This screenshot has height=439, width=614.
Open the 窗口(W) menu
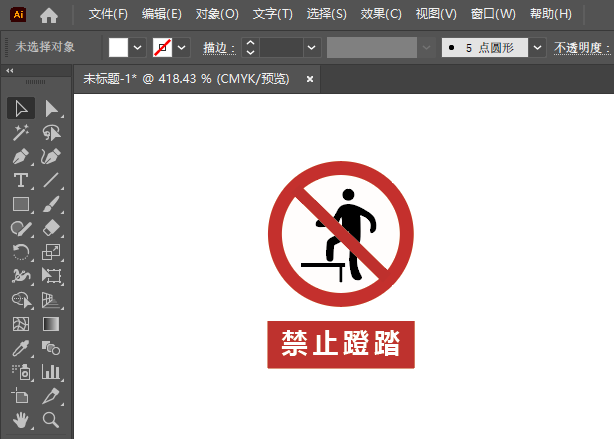493,14
